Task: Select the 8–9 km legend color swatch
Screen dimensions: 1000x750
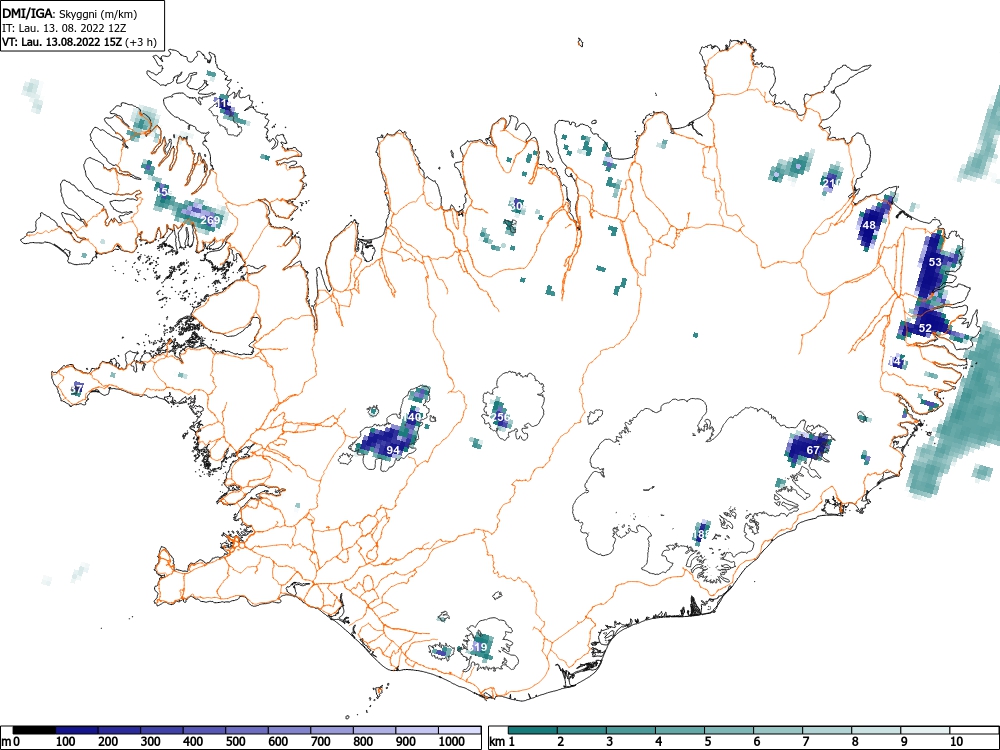Action: coord(876,730)
